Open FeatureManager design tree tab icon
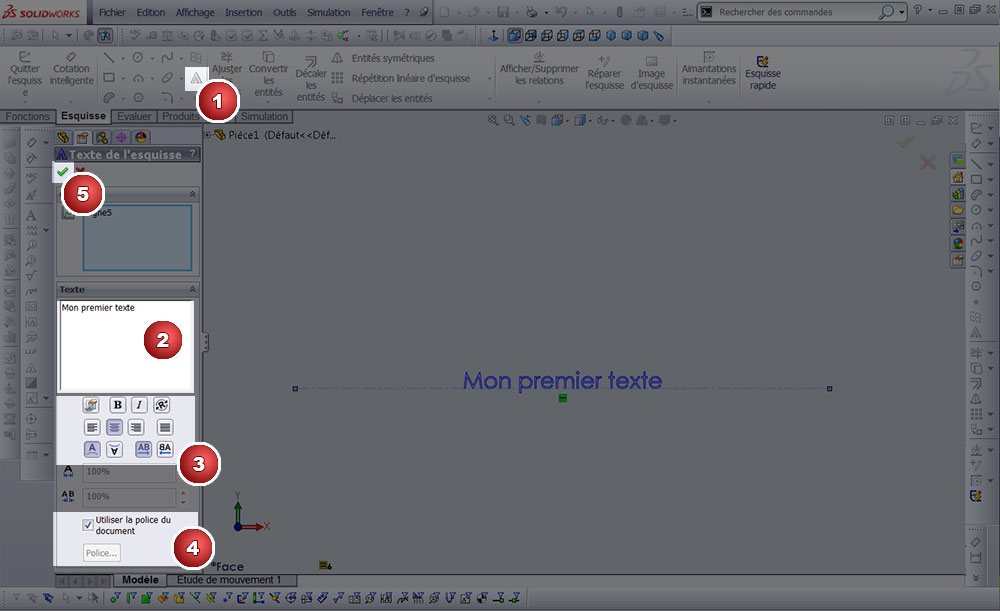 [x=62, y=137]
